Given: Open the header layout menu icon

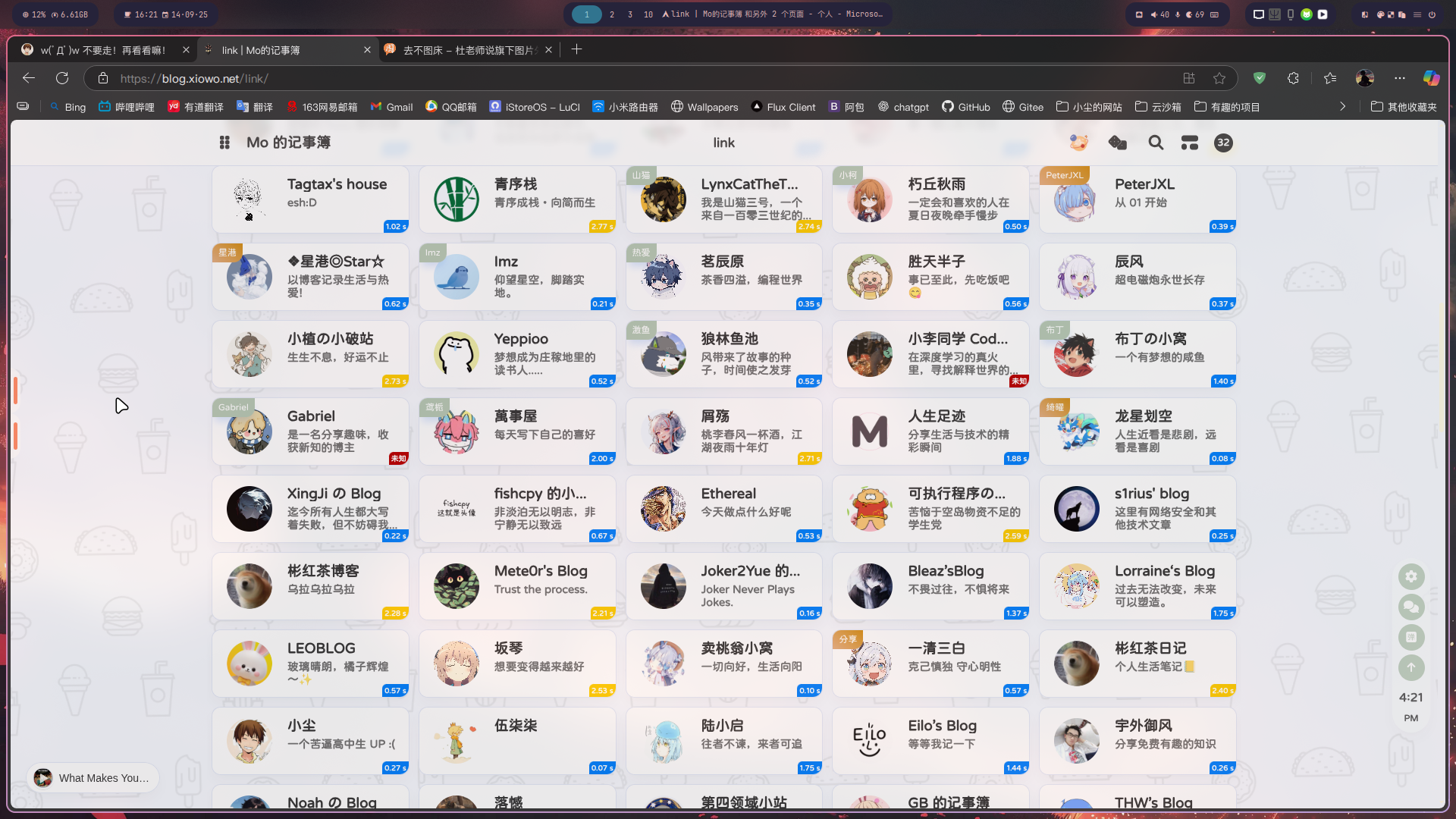Looking at the screenshot, I should [1189, 143].
